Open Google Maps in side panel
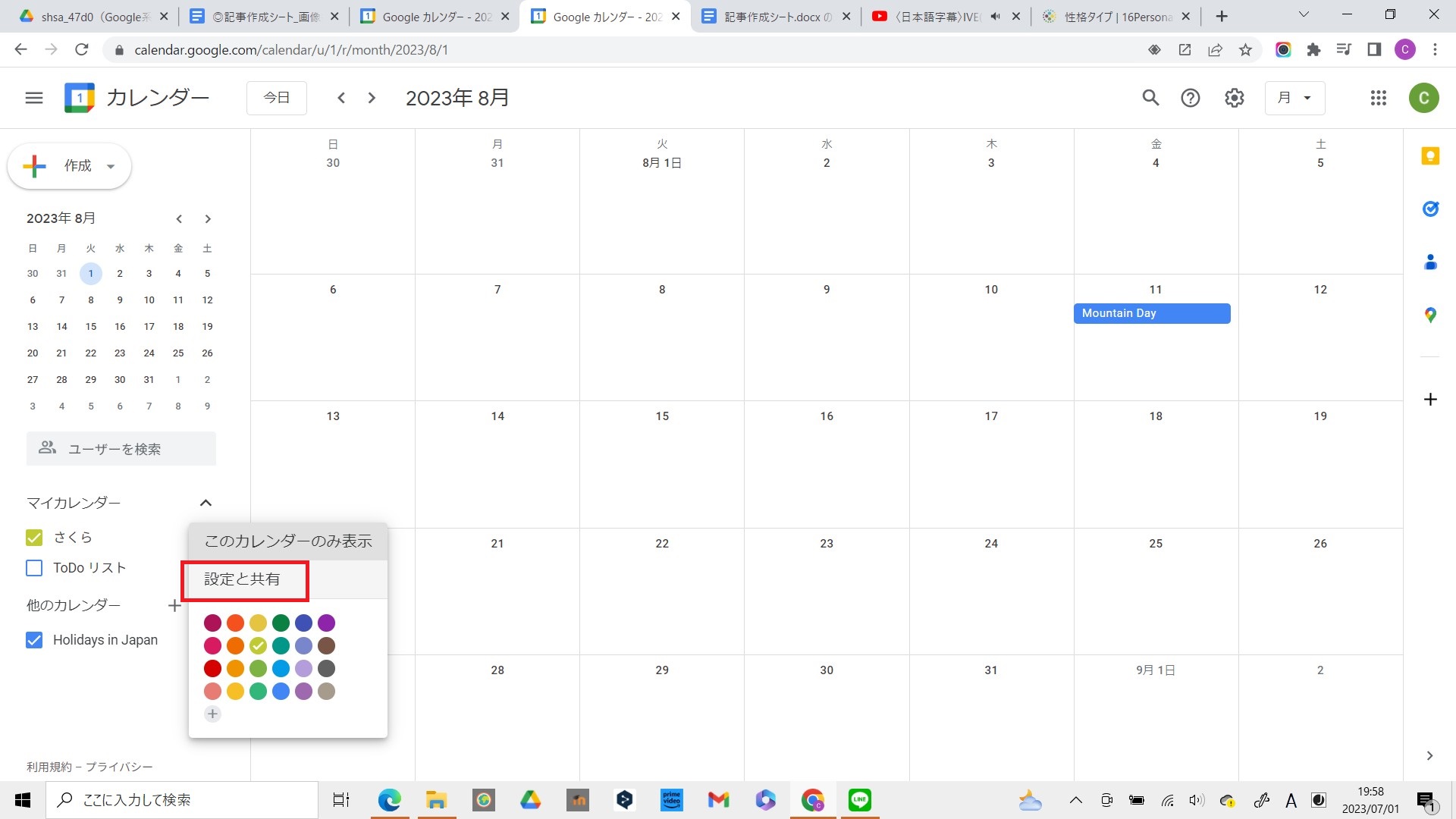1456x819 pixels. coord(1430,315)
